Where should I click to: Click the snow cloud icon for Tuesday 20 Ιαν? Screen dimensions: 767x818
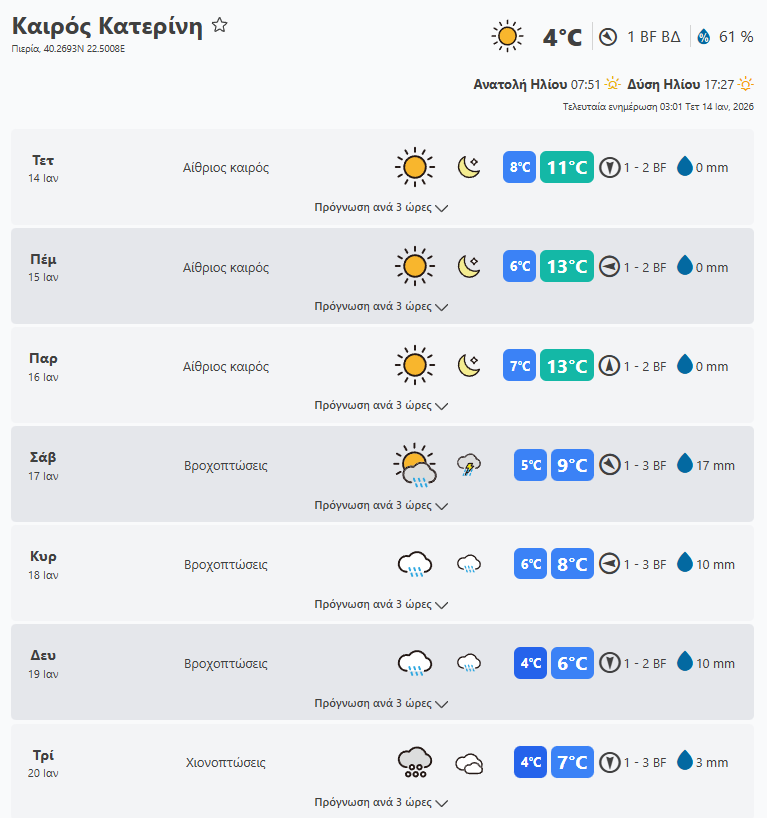pos(414,763)
